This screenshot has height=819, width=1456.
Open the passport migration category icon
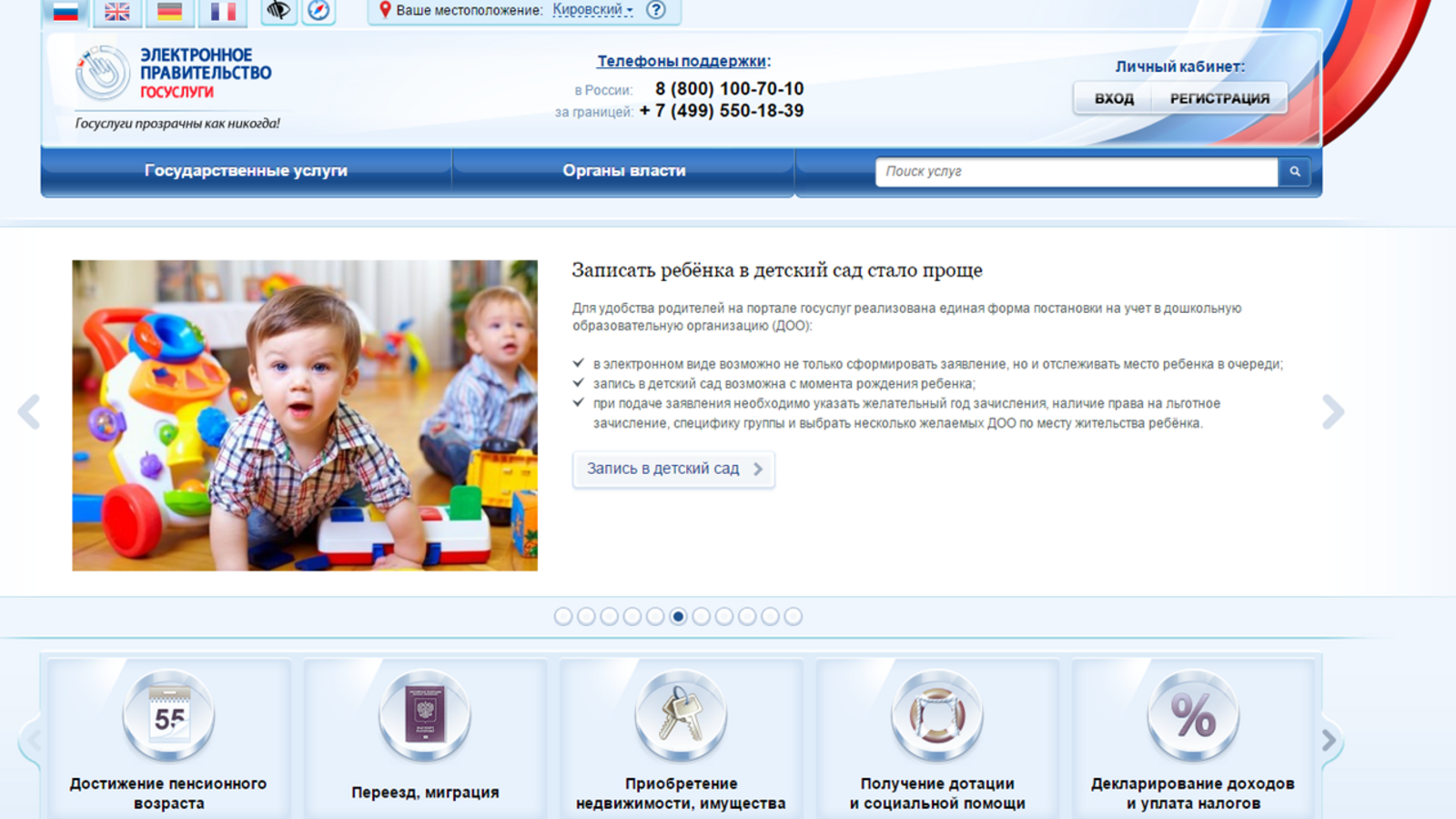click(425, 717)
